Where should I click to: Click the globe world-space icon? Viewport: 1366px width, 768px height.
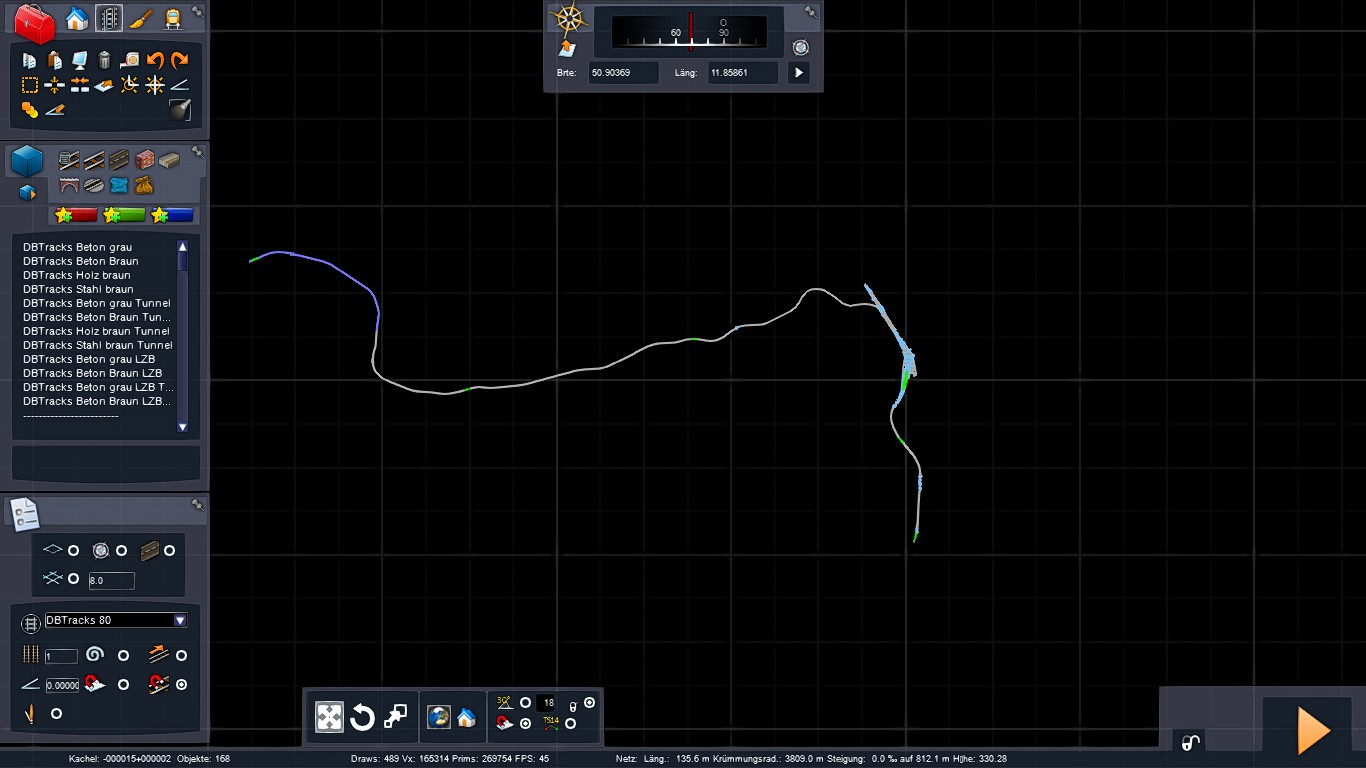pos(439,717)
